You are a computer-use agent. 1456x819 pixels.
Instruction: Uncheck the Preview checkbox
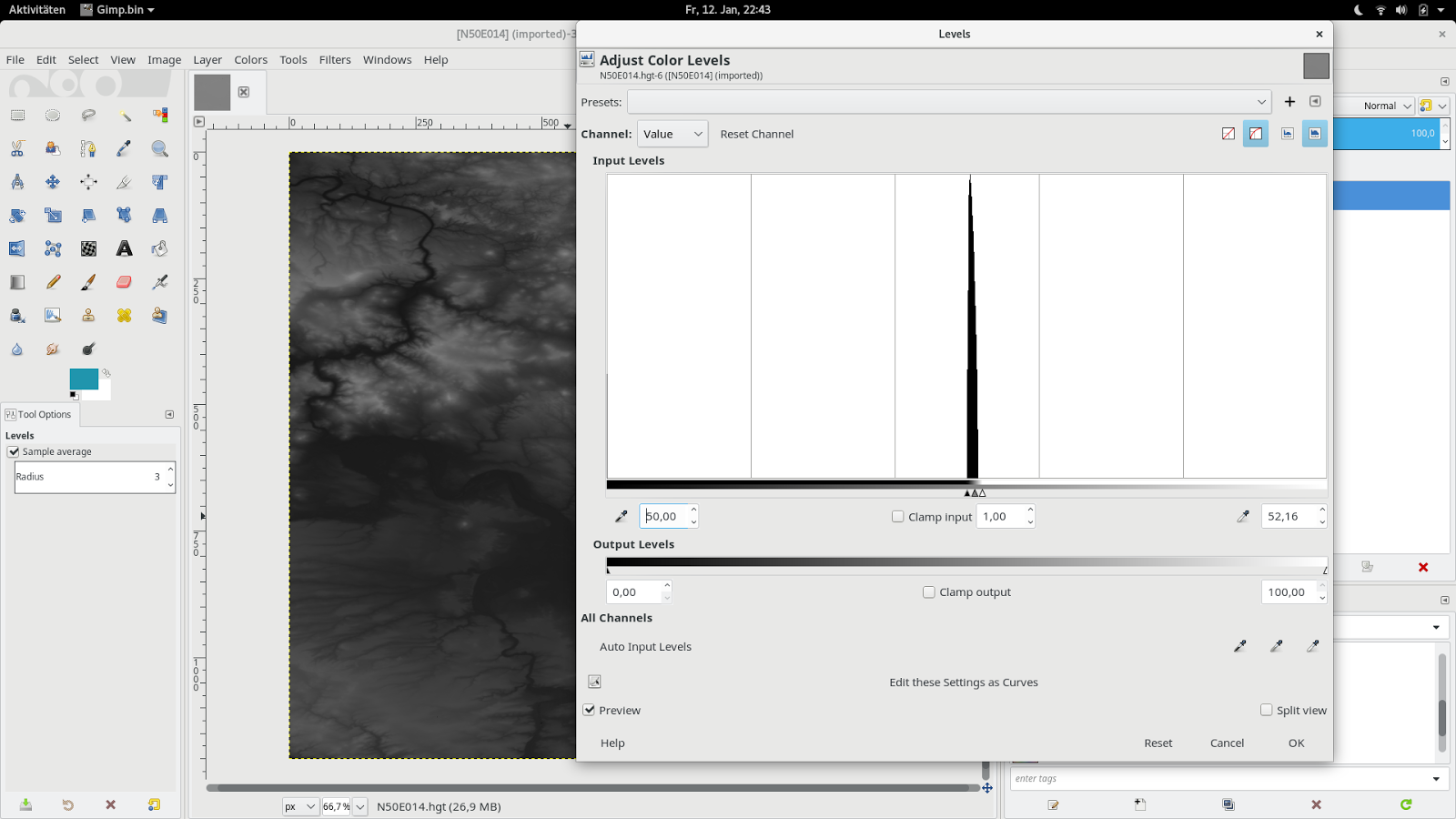589,710
